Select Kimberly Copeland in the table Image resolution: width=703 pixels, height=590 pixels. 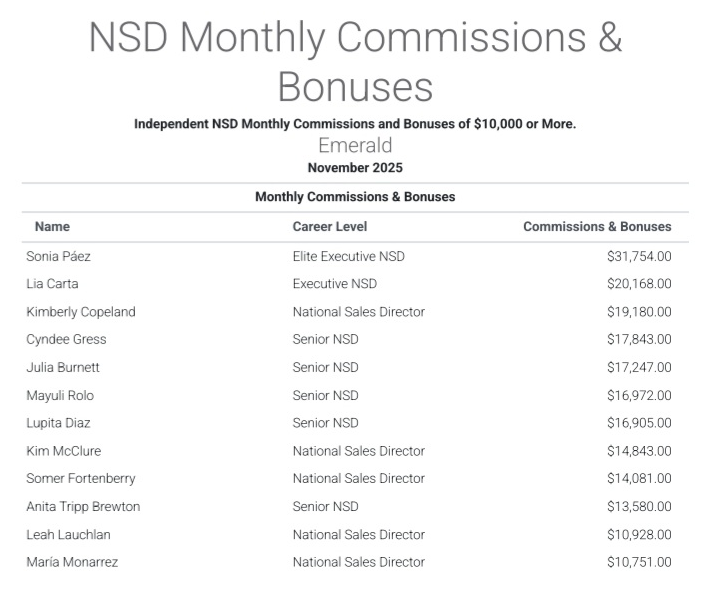point(81,312)
